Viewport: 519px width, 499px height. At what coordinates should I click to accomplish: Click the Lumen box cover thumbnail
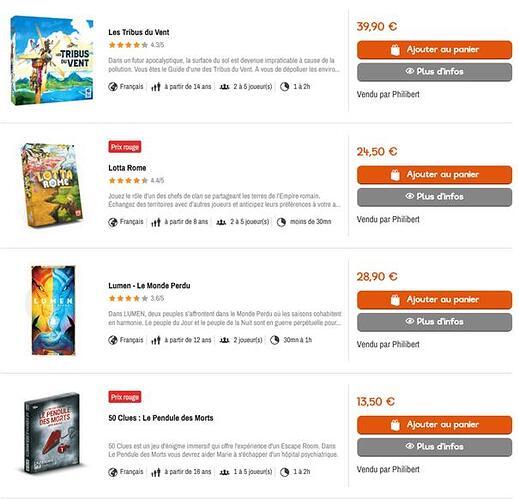53,310
